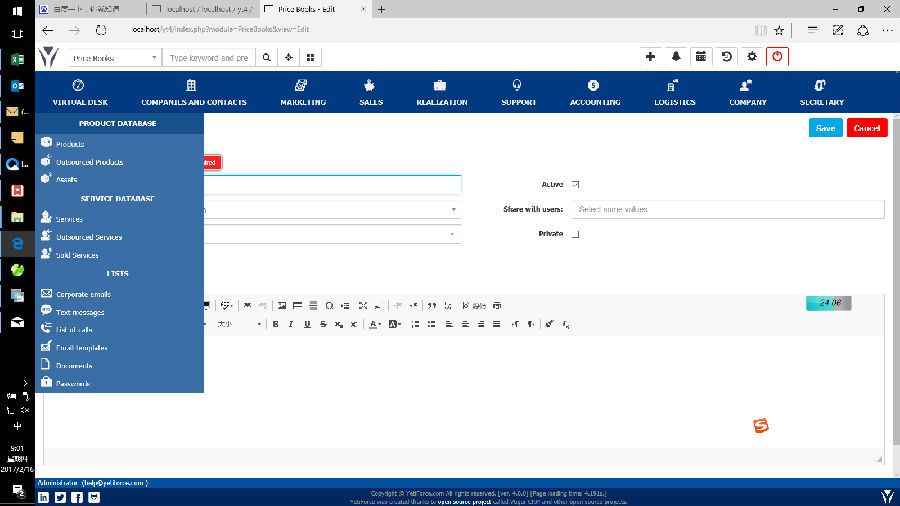Screen dimensions: 900x506
Task: Click the browser address bar URL
Action: (220, 29)
